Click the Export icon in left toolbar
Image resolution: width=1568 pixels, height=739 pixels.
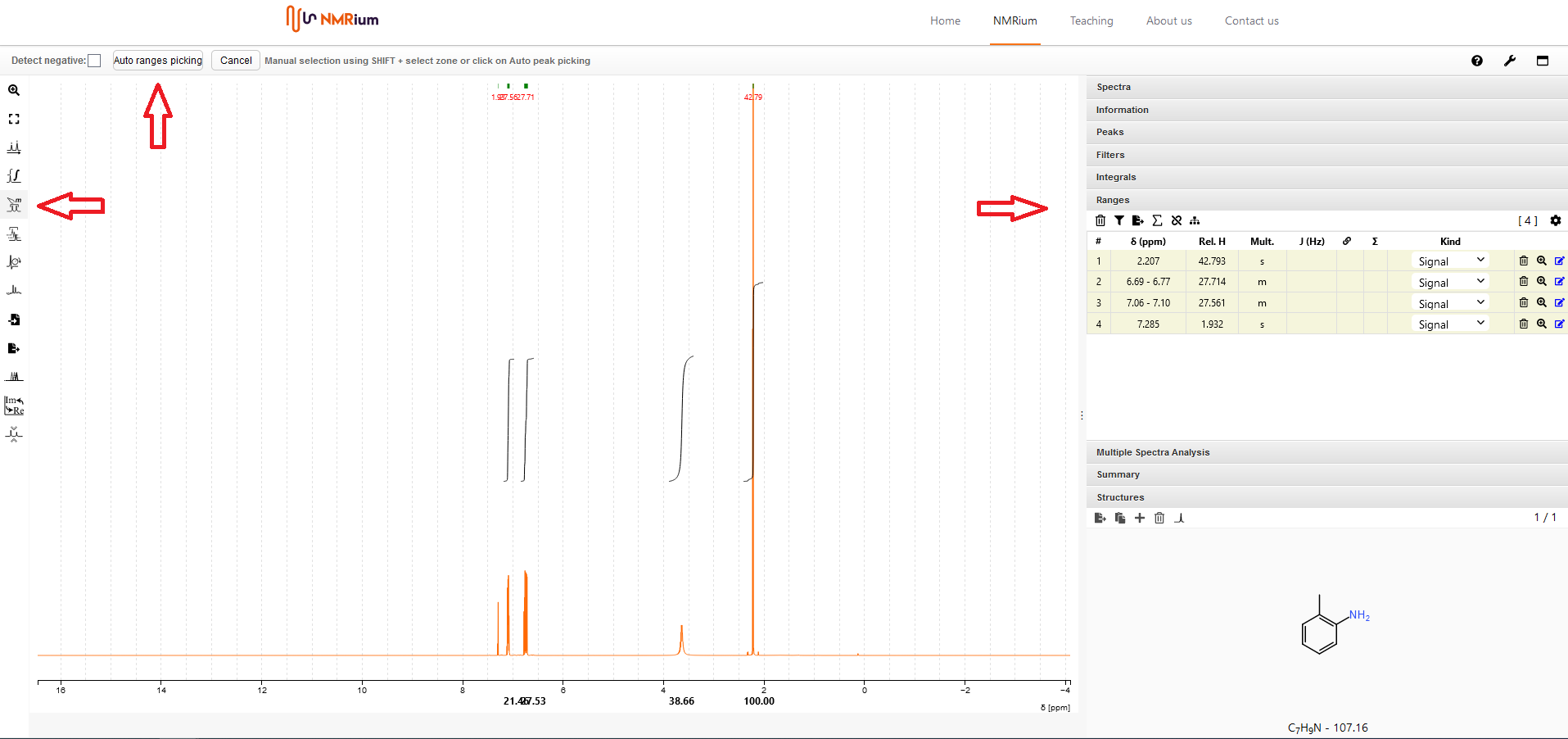[14, 348]
